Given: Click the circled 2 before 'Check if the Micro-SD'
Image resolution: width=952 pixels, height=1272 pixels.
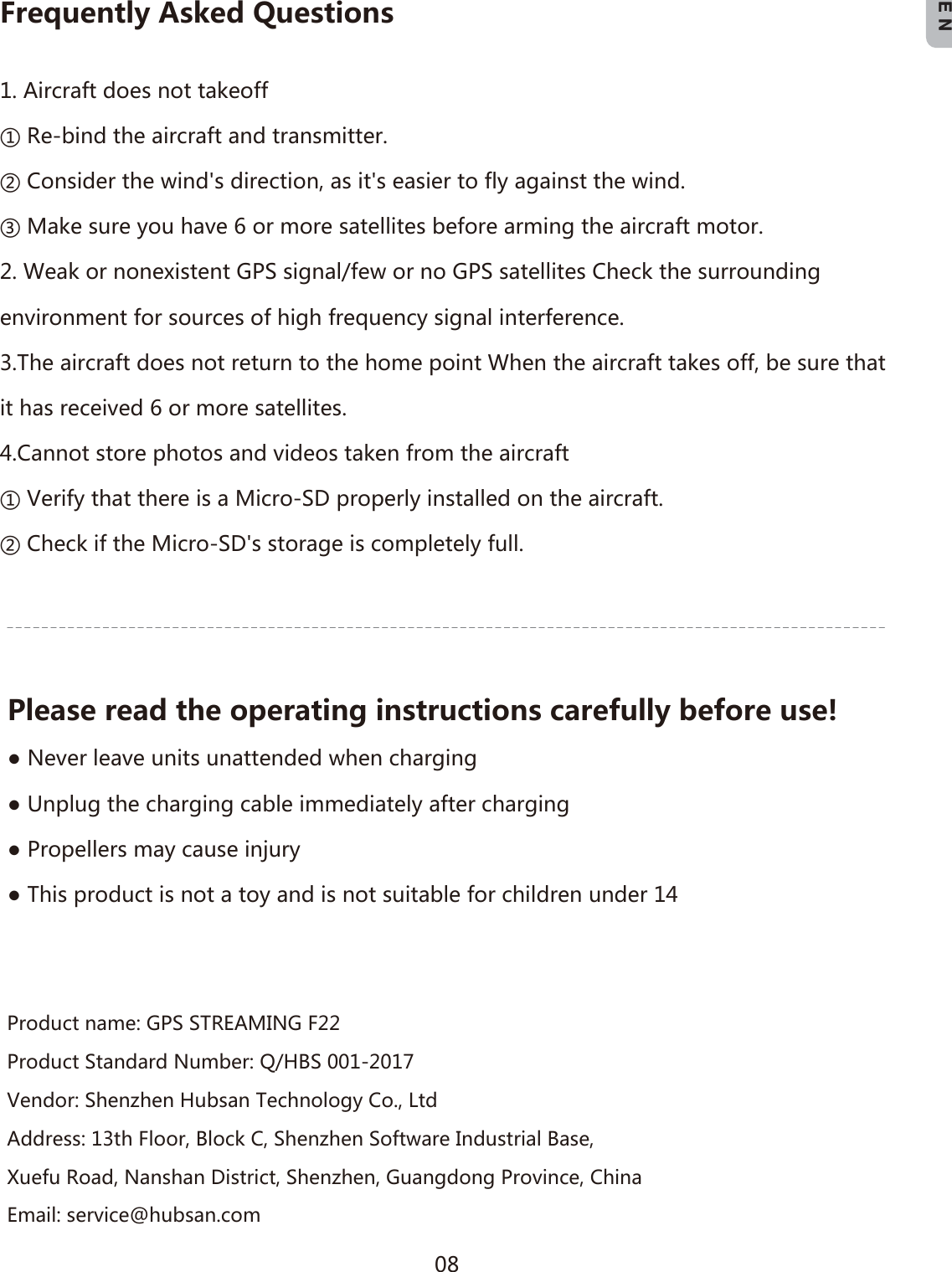Looking at the screenshot, I should (x=12, y=545).
